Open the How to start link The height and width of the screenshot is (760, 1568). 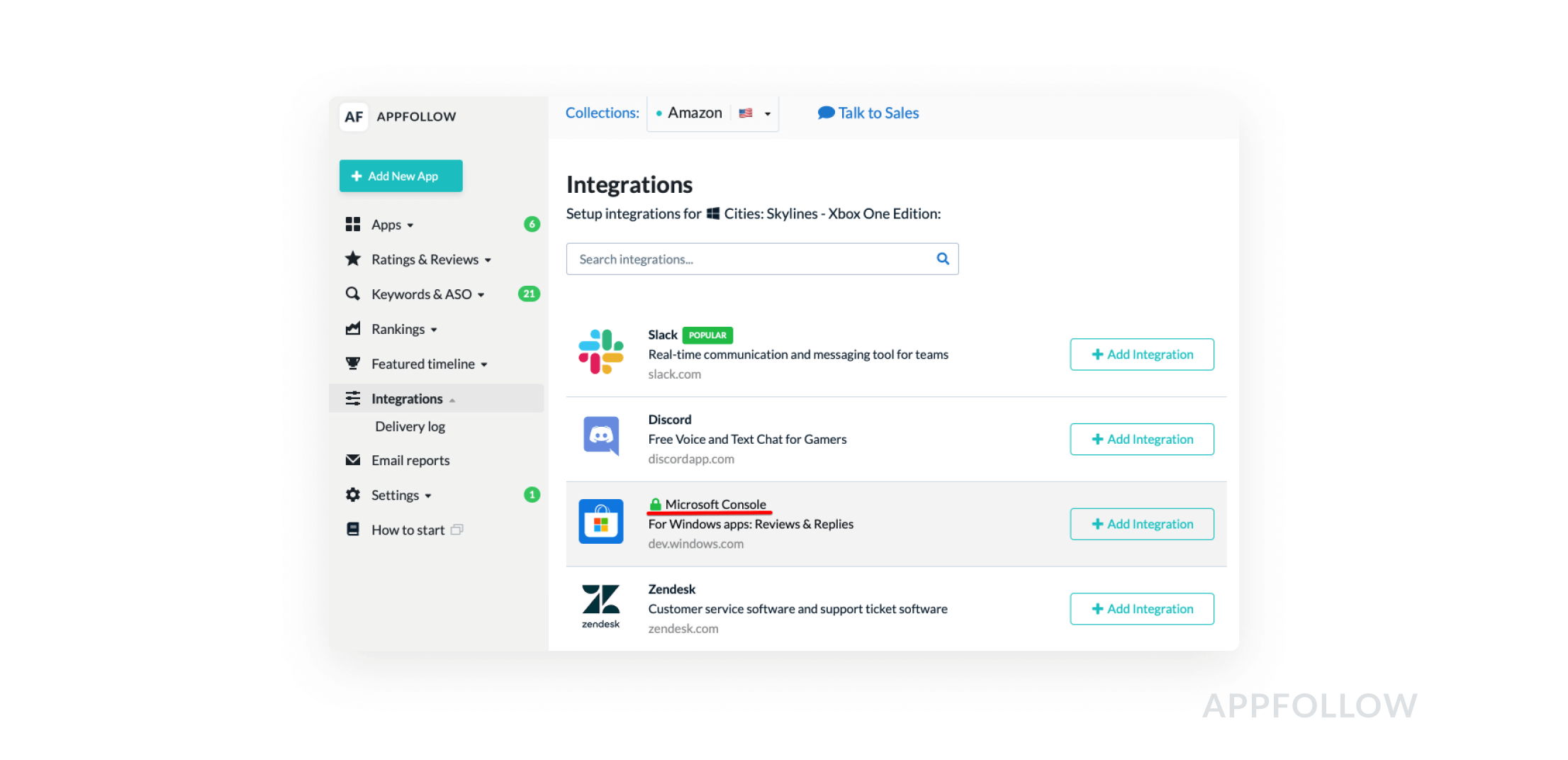coord(408,530)
